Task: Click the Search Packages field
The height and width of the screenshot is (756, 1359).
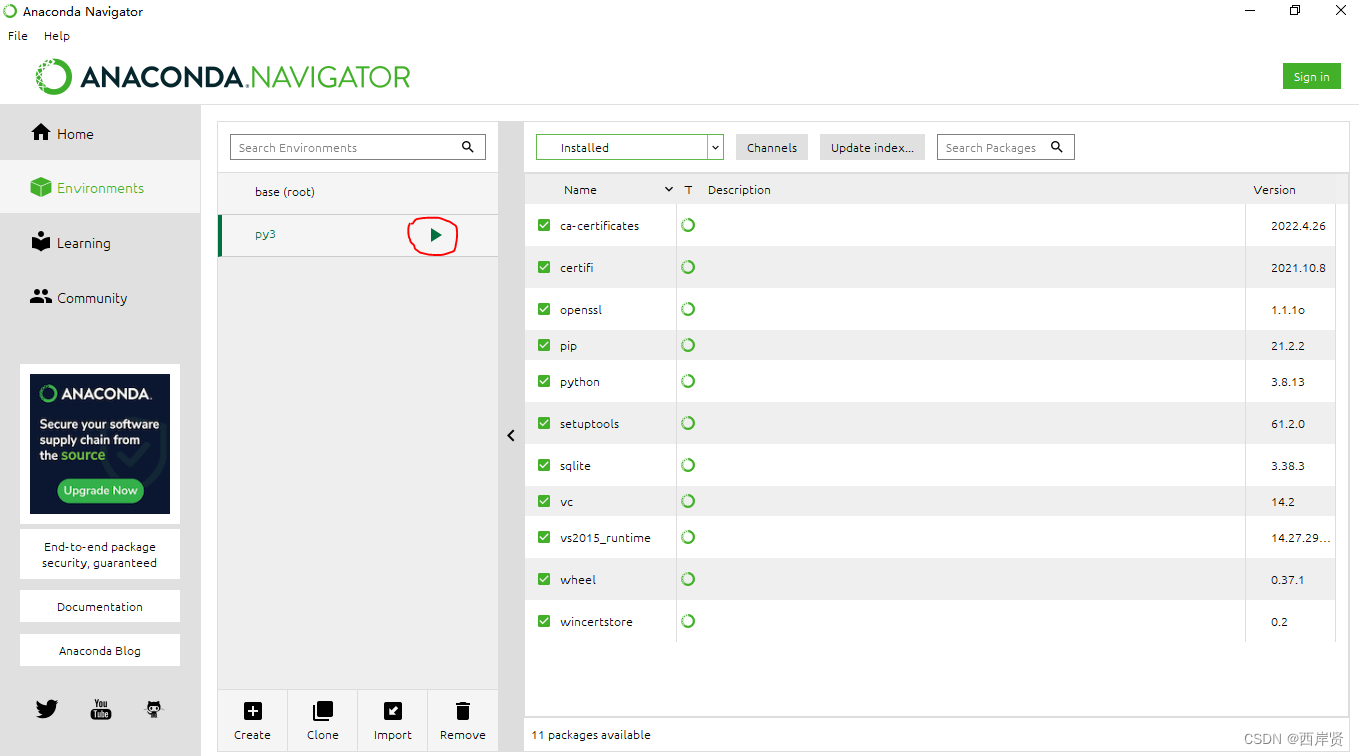Action: pyautogui.click(x=1005, y=147)
